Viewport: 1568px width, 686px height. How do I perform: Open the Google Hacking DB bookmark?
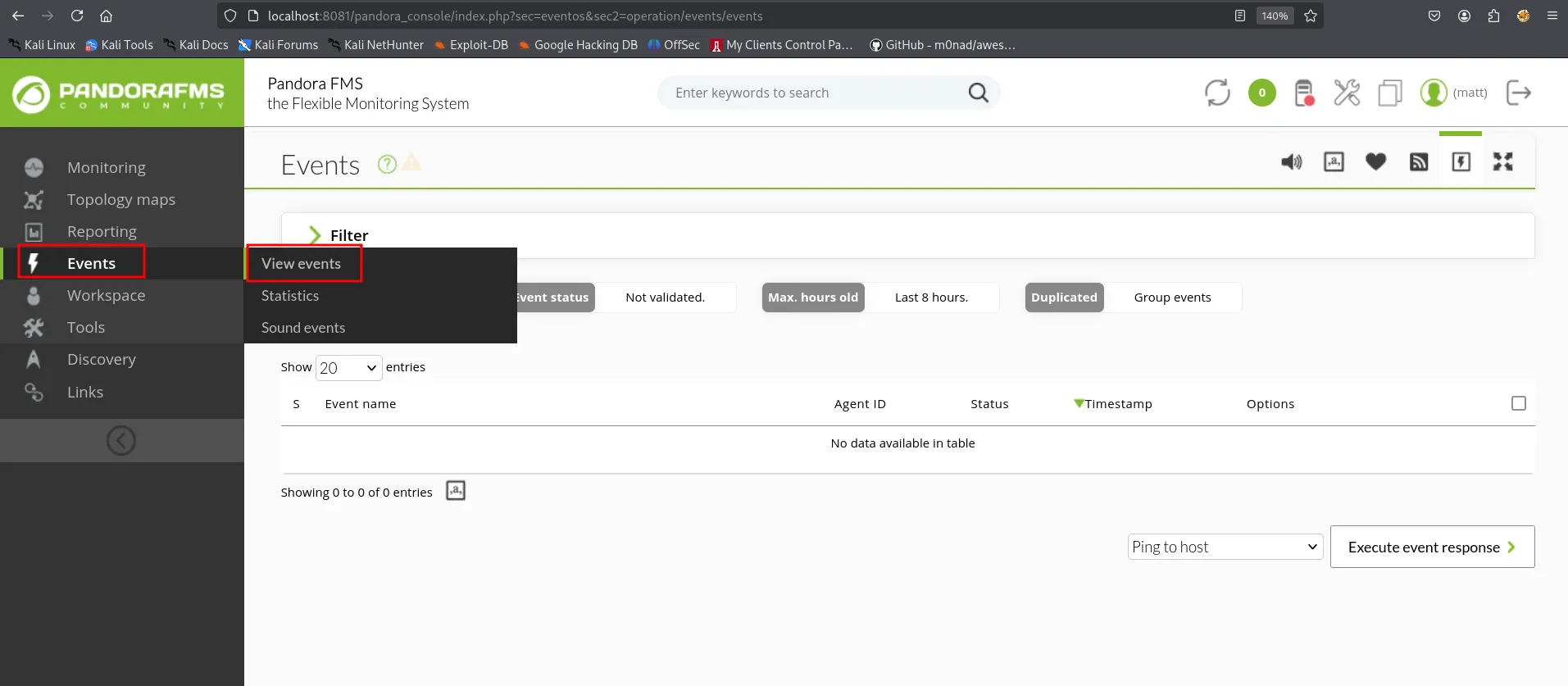pos(578,45)
